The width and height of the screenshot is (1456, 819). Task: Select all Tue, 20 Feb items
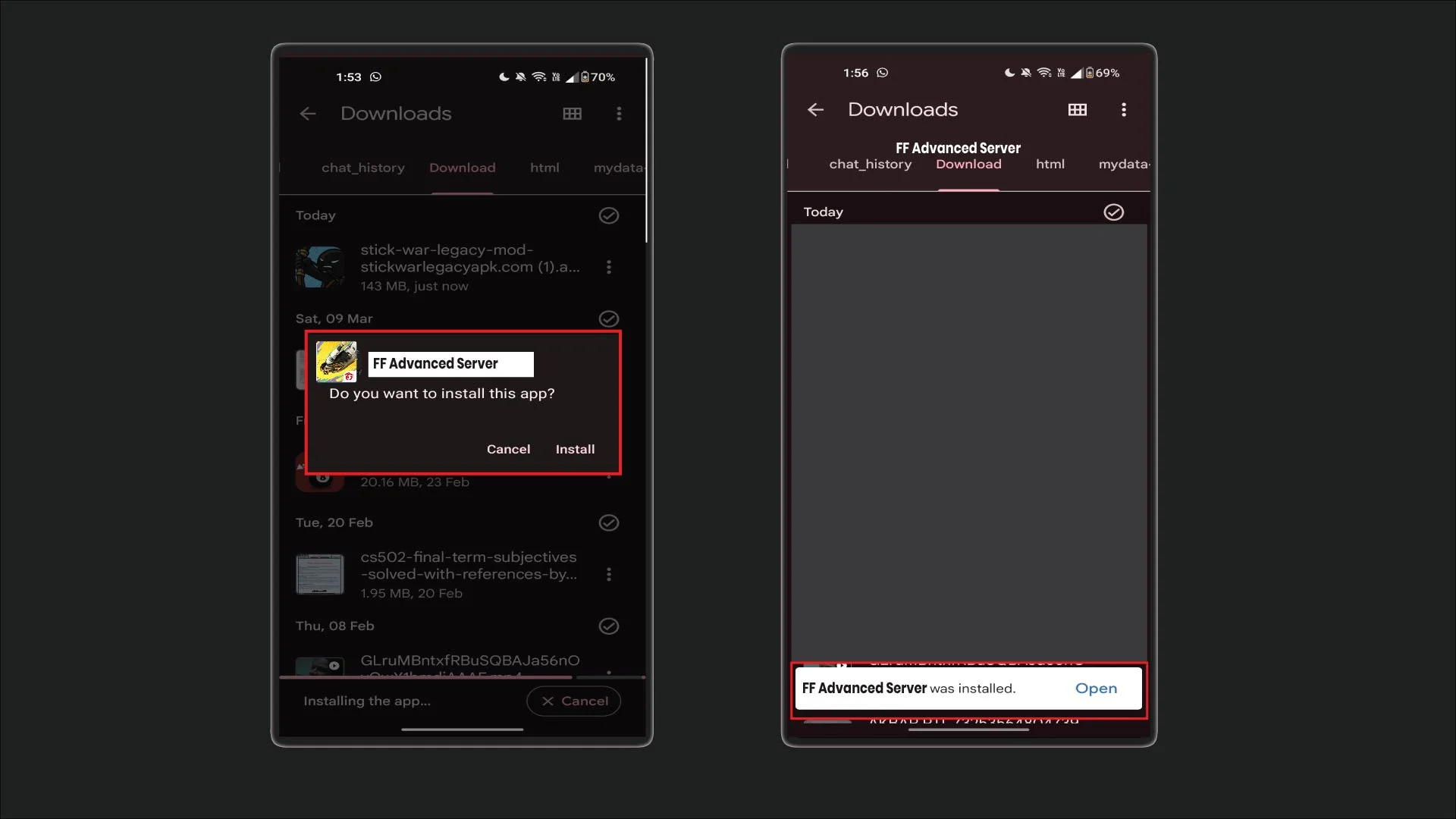(x=608, y=522)
